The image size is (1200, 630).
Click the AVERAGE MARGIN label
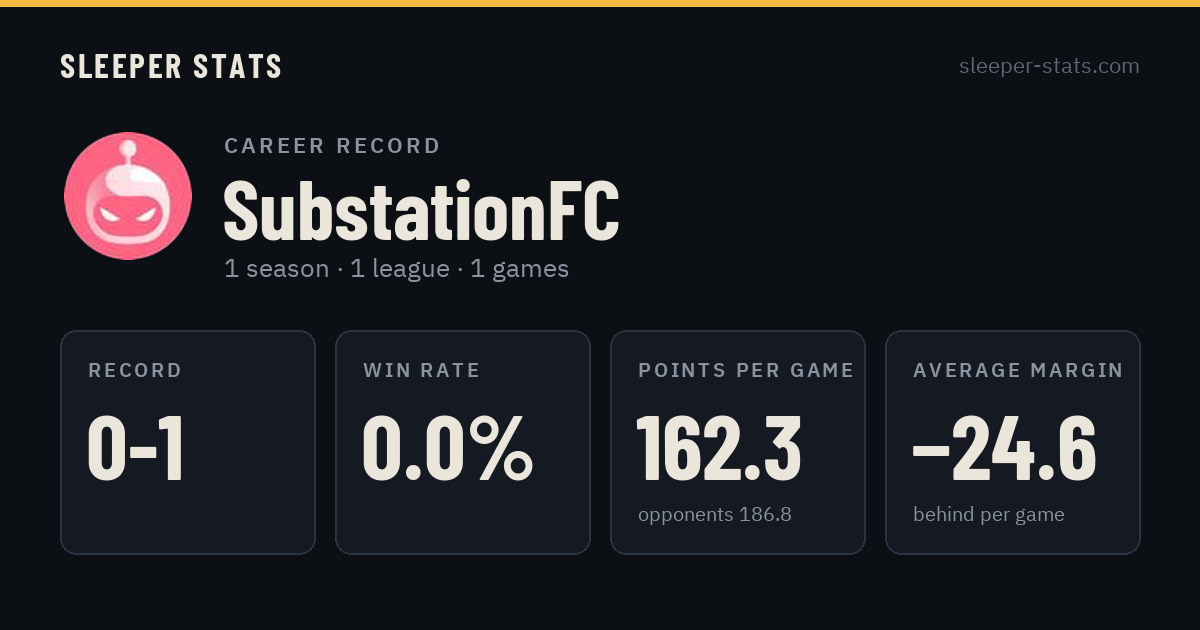1018,371
